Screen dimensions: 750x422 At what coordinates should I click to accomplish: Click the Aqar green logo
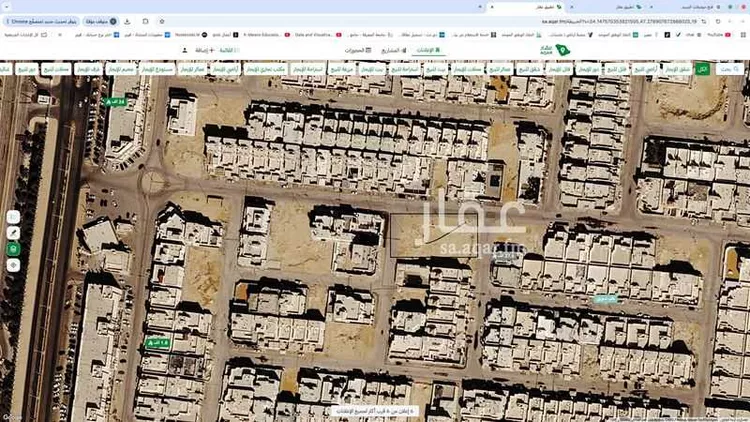pos(555,50)
